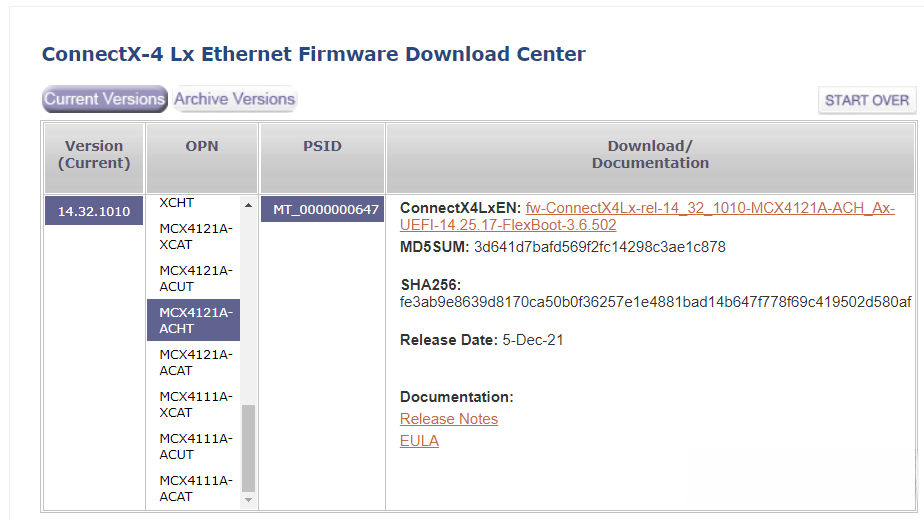Click the Download/Documentation column header

[x=651, y=158]
